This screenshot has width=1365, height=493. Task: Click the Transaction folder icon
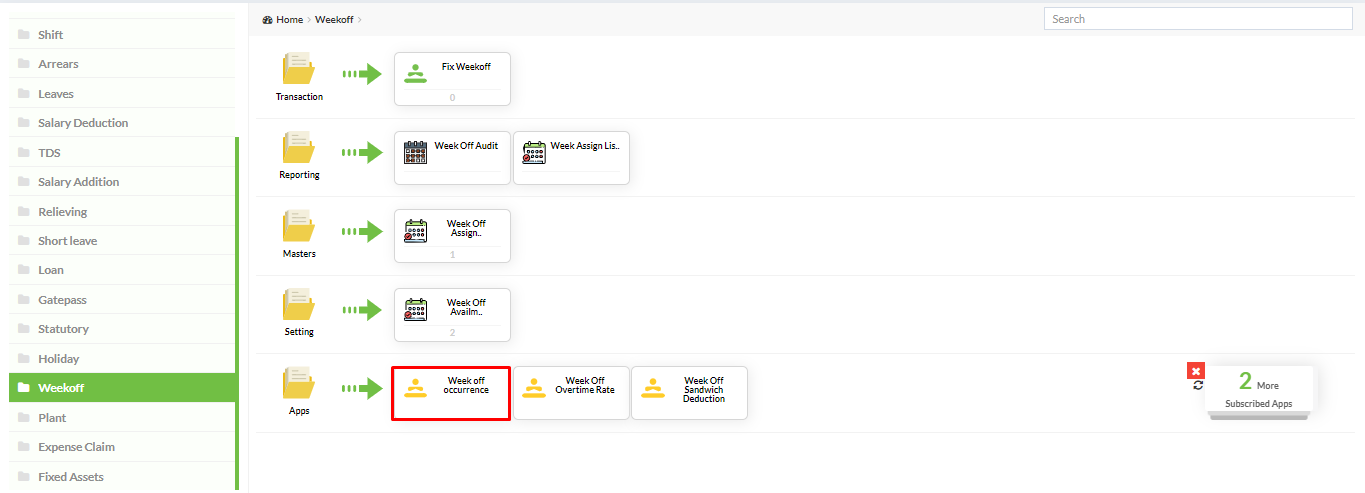(x=299, y=68)
